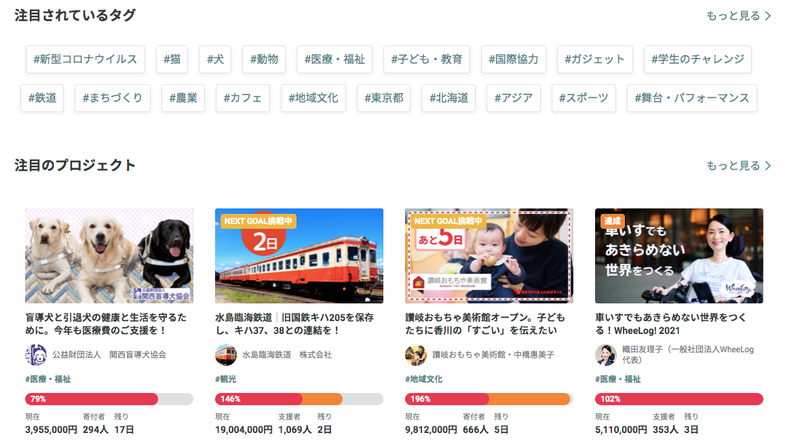Viewport: 800px width, 446px height.
Task: Select the #国際協力 tag
Action: (x=513, y=59)
